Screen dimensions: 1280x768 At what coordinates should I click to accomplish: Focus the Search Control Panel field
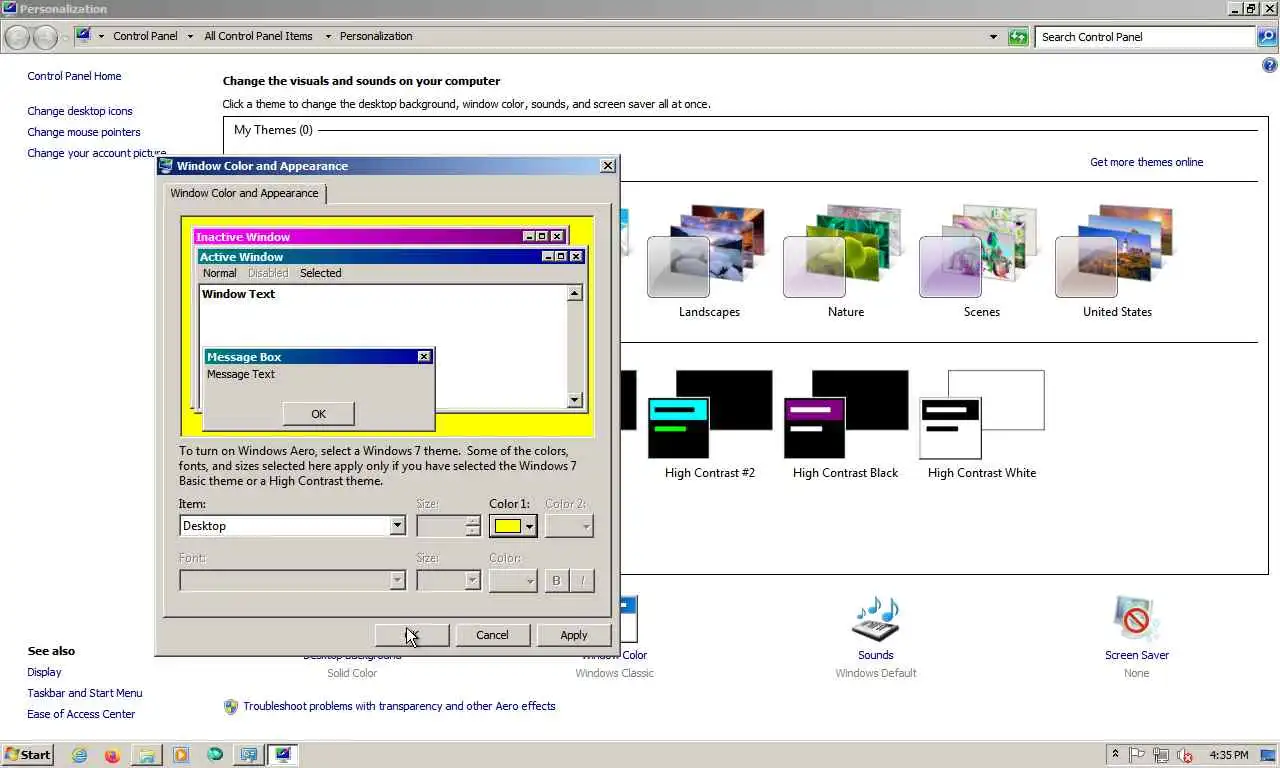[1146, 37]
